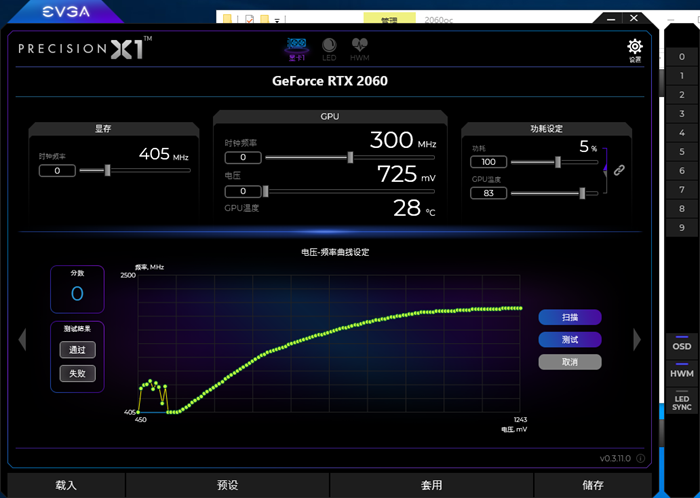
Task: Click the score value box showing 0
Action: click(x=77, y=289)
